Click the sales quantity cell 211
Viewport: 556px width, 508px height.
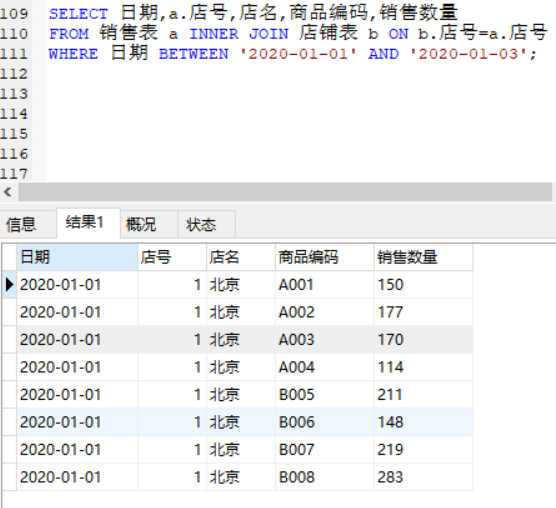coord(423,395)
